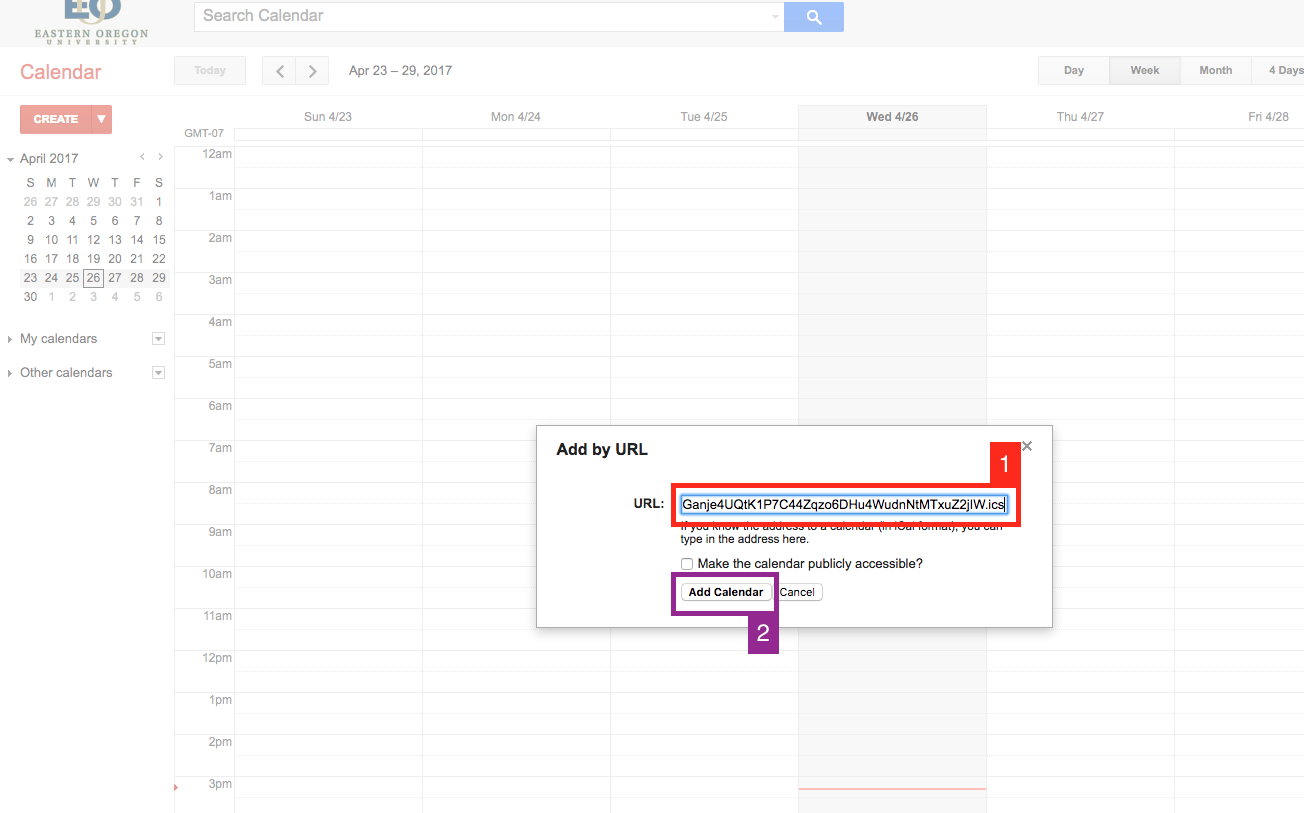Click the Search Calendar field
The image size is (1304, 813).
coord(486,16)
